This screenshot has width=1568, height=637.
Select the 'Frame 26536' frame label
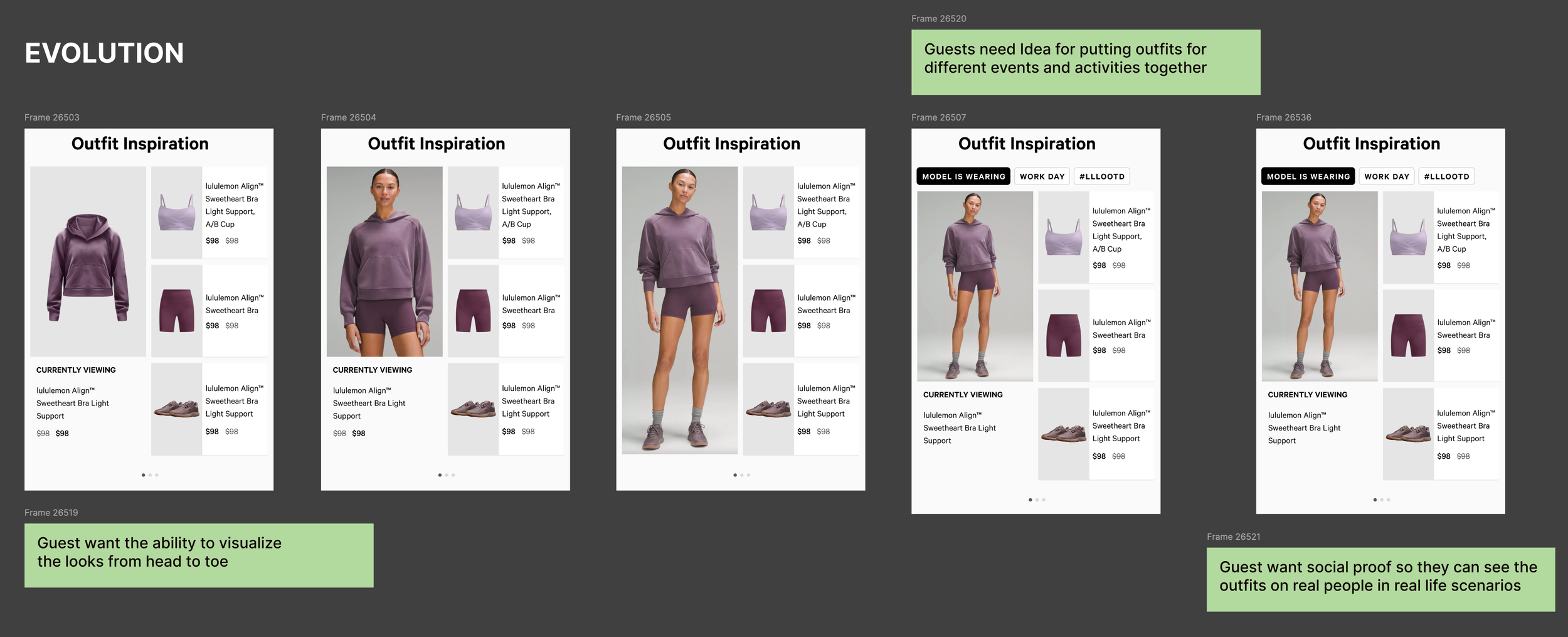[x=1284, y=117]
